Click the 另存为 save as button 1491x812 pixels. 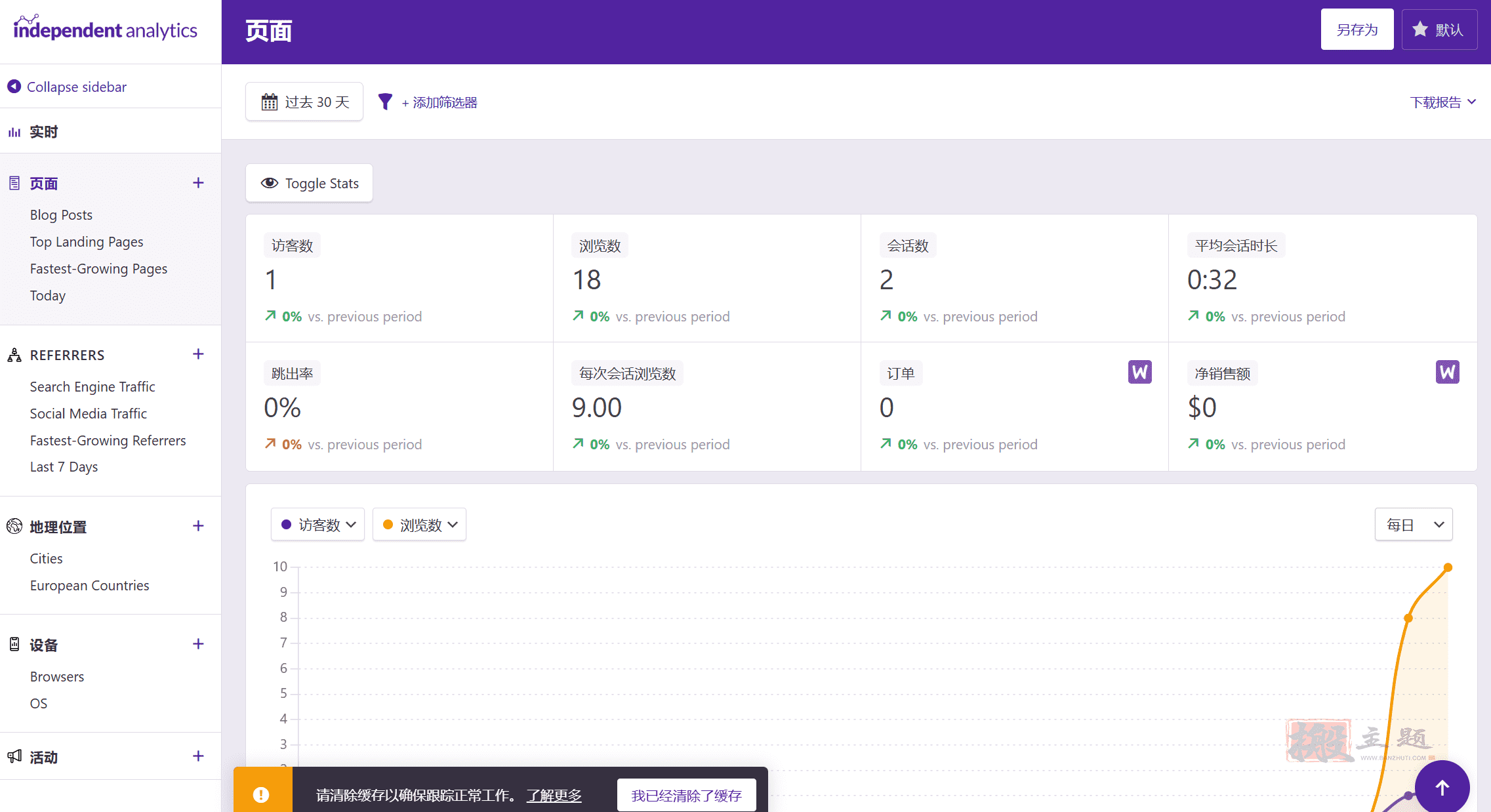[x=1357, y=30]
